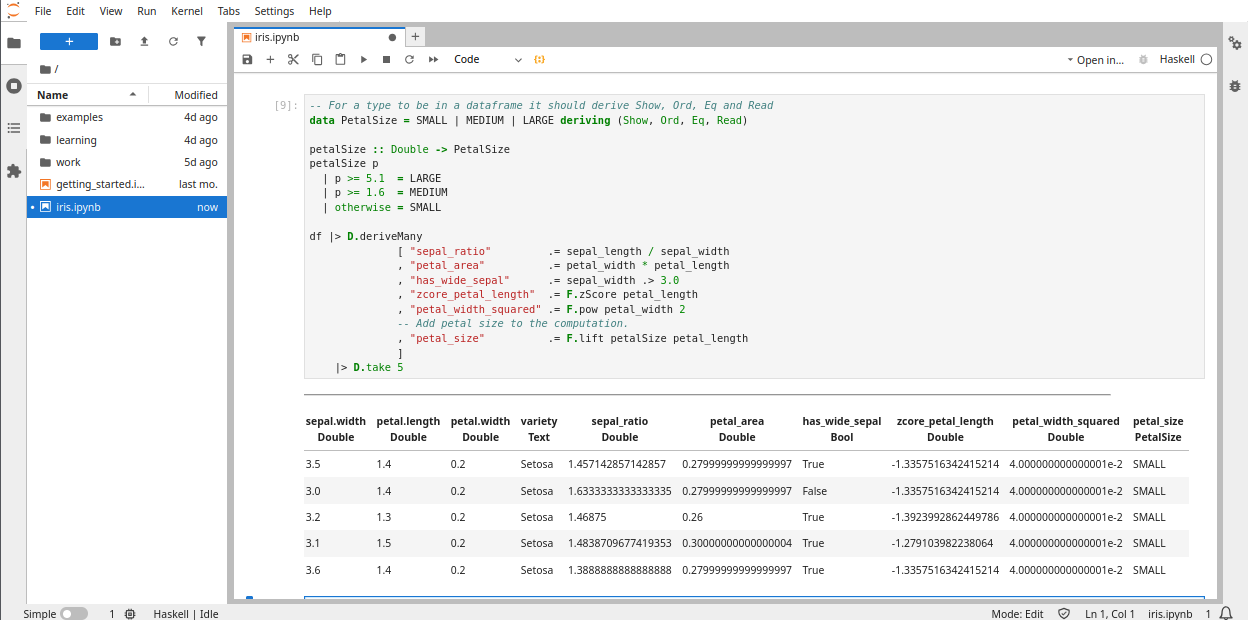Run the selected cell
Viewport: 1248px width, 620px height.
(x=364, y=60)
